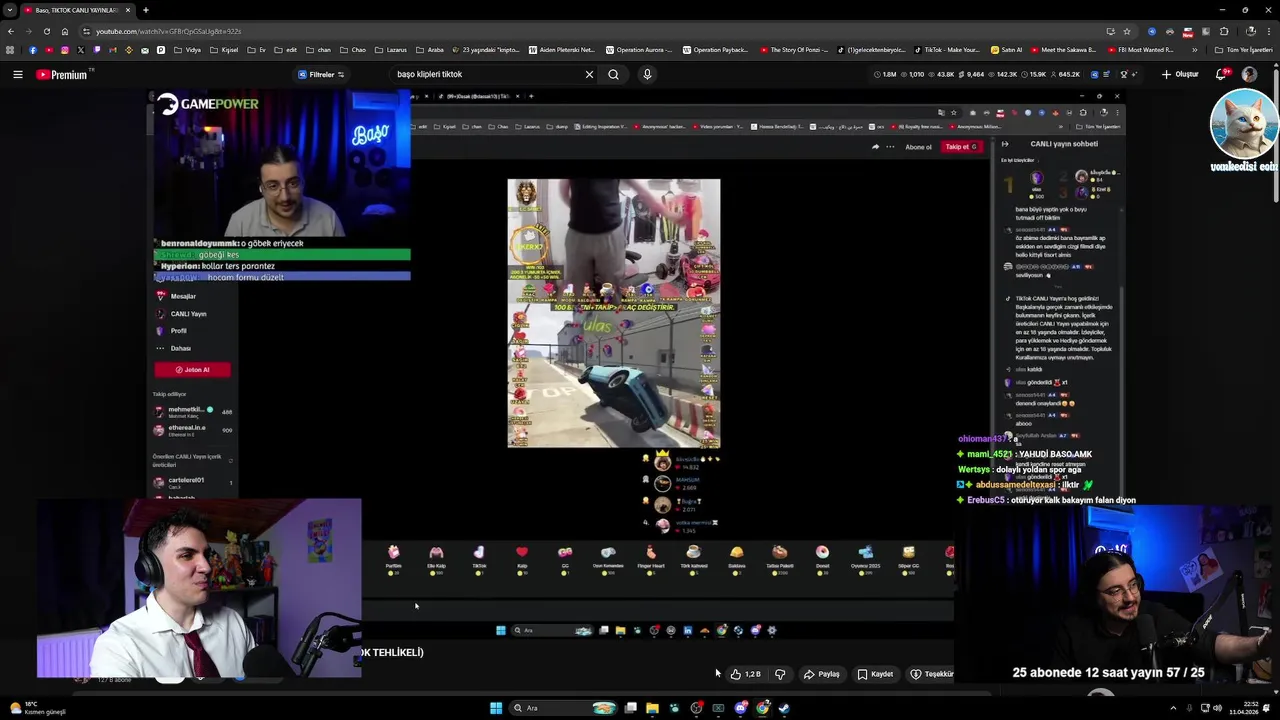
Task: Open the Instagram bookmark icon
Action: [65, 50]
